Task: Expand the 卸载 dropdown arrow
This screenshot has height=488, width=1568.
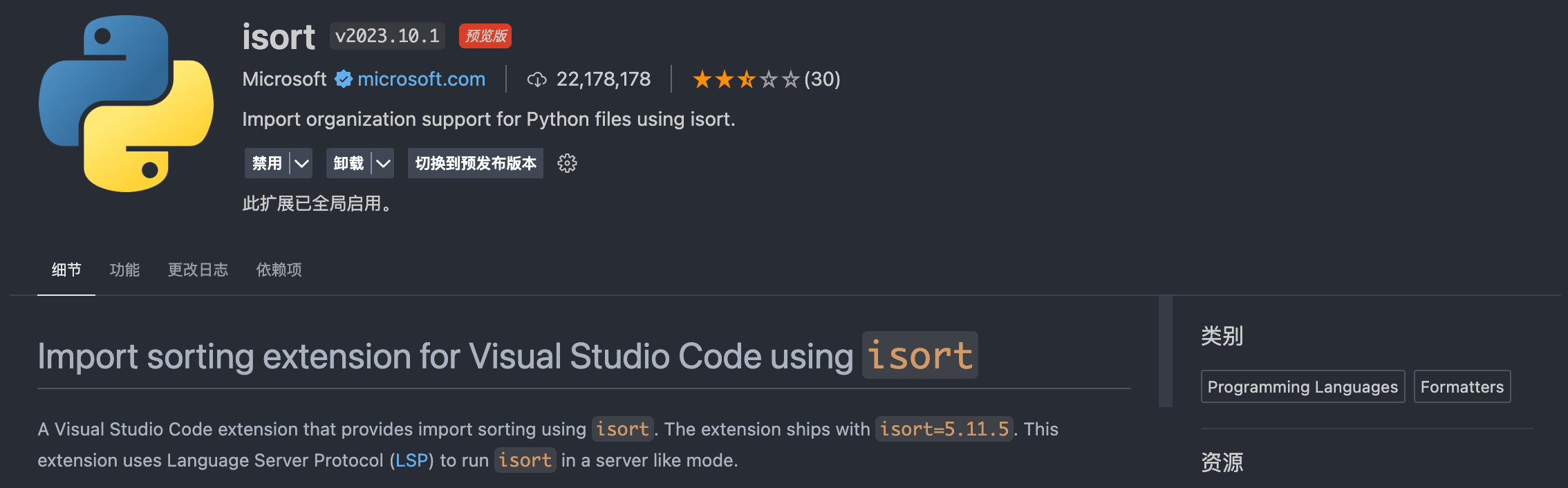Action: 383,164
